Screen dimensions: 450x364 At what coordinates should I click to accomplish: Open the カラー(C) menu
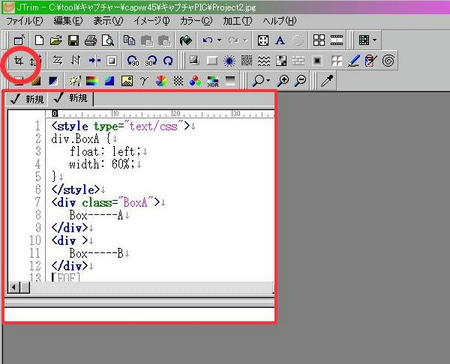(x=196, y=21)
